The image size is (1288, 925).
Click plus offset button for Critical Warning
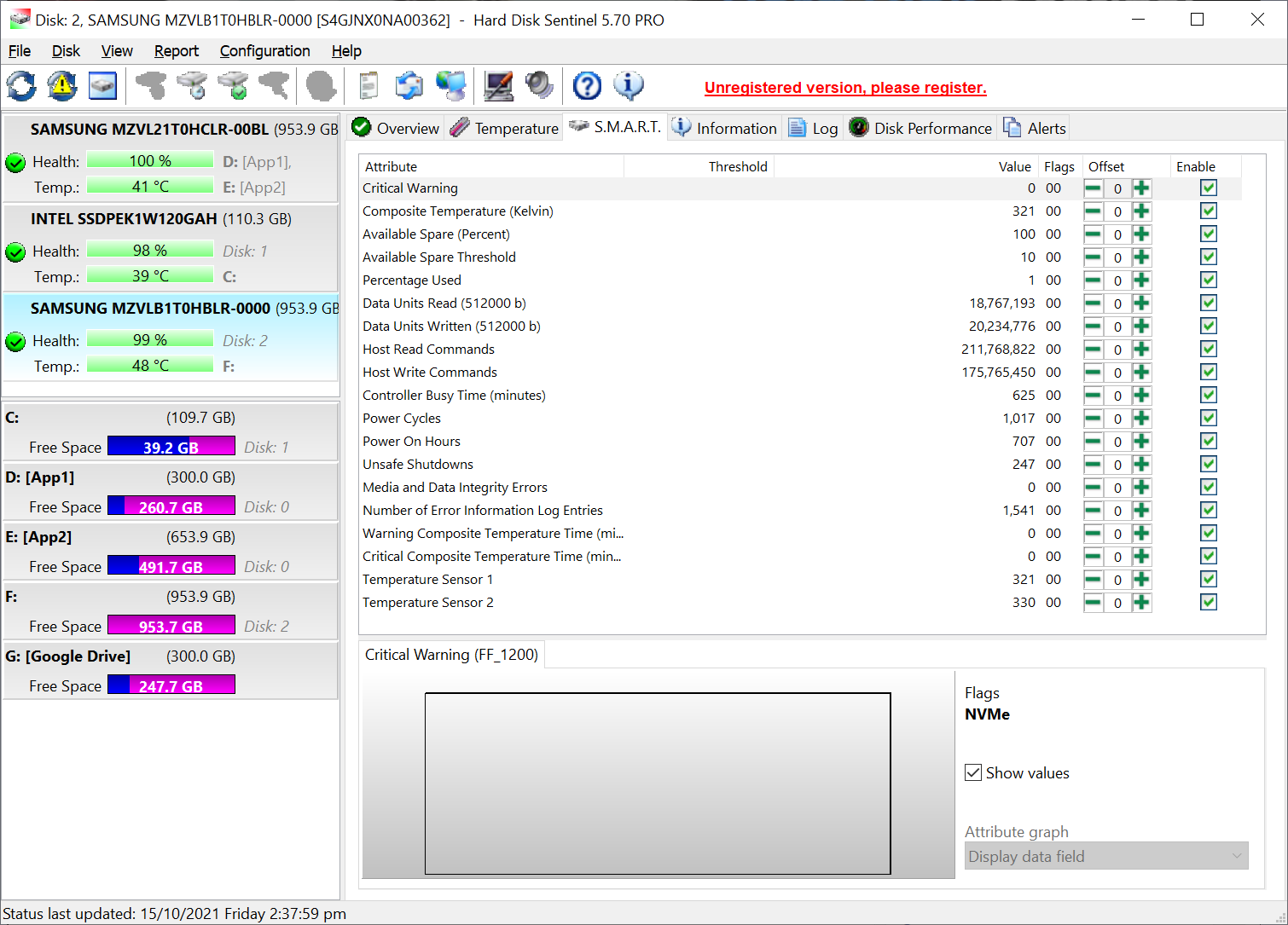[1141, 188]
